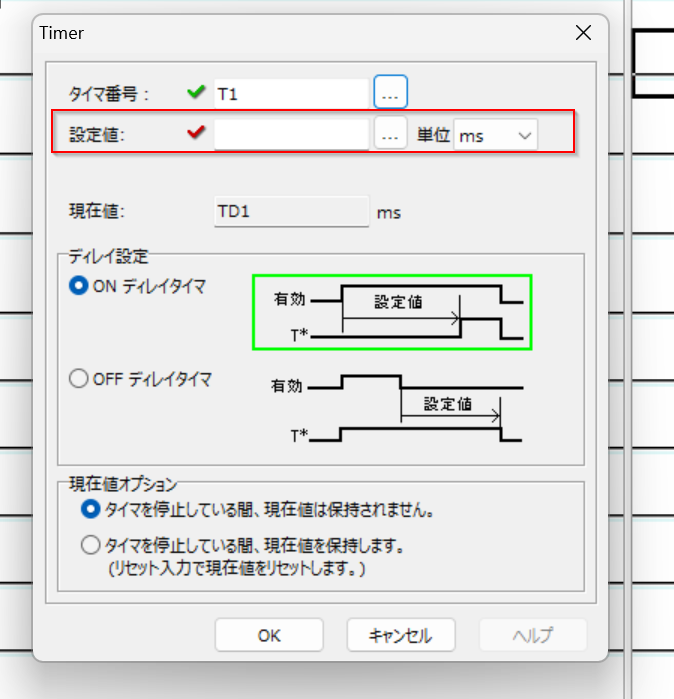Click the ON delay timing diagram
The height and width of the screenshot is (699, 674).
[x=392, y=312]
